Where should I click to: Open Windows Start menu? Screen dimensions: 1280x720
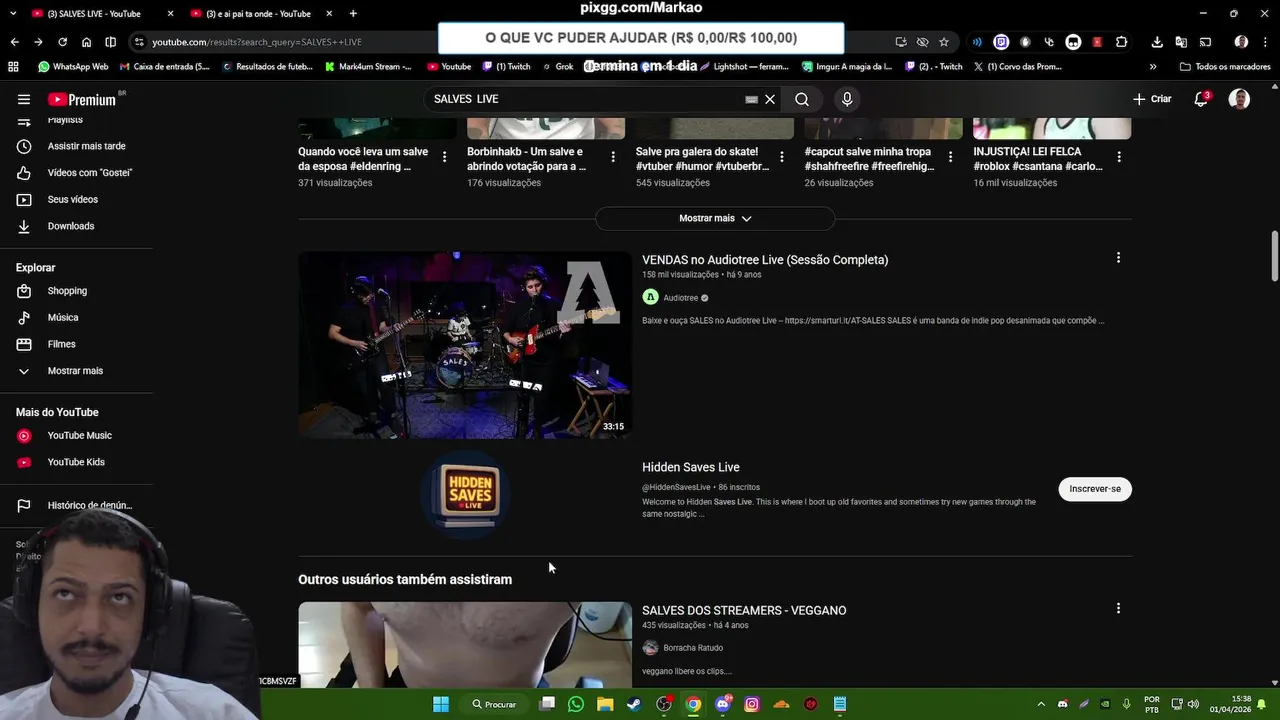coord(440,704)
